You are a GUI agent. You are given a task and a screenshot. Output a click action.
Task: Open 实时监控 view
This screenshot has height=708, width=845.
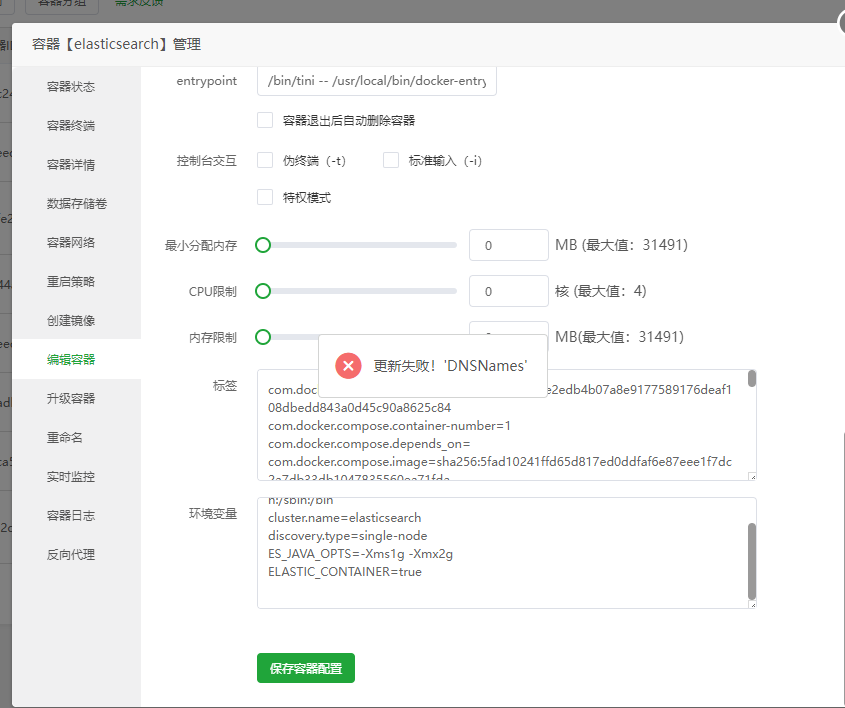point(71,476)
